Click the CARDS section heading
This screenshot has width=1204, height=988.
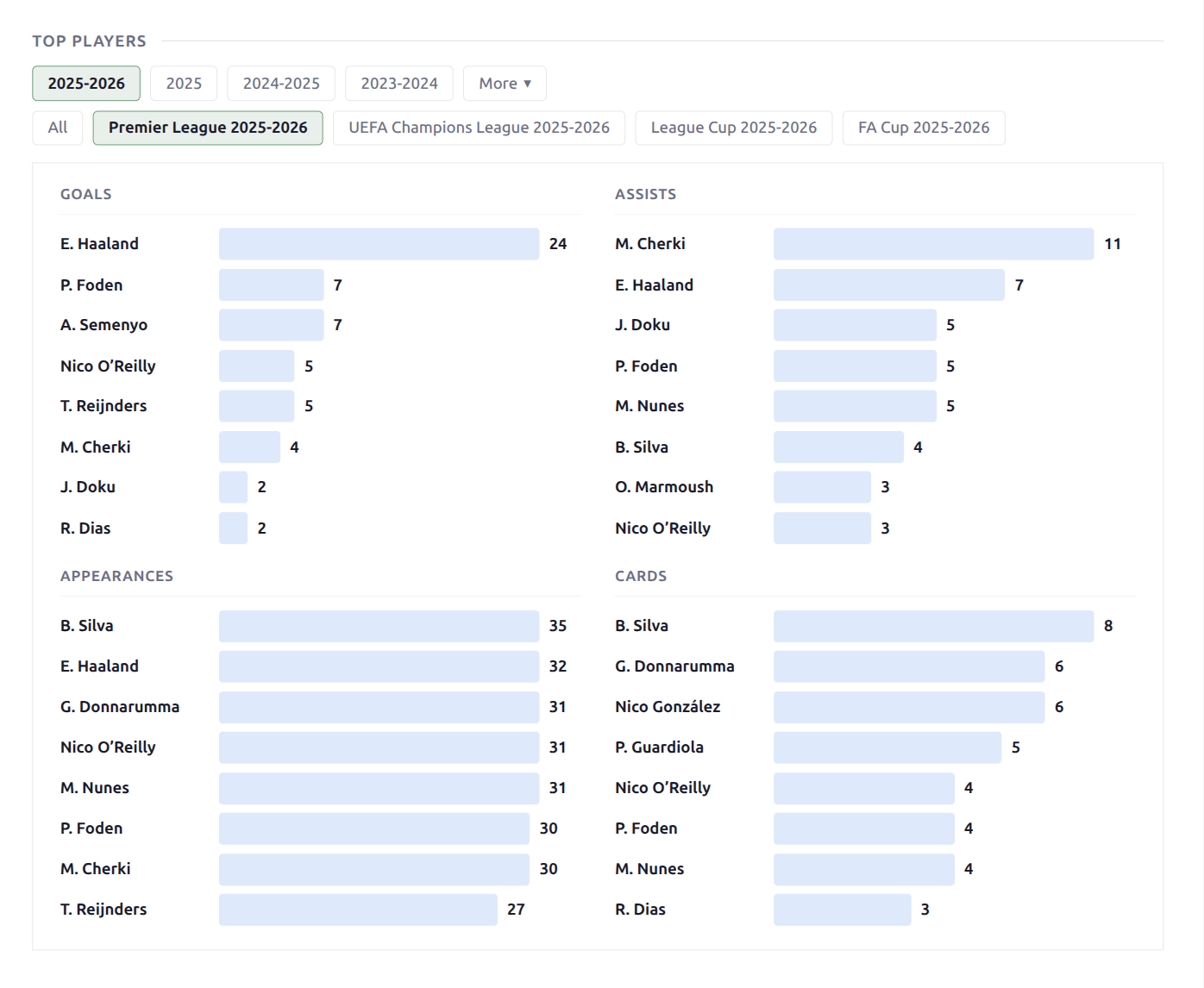641,576
